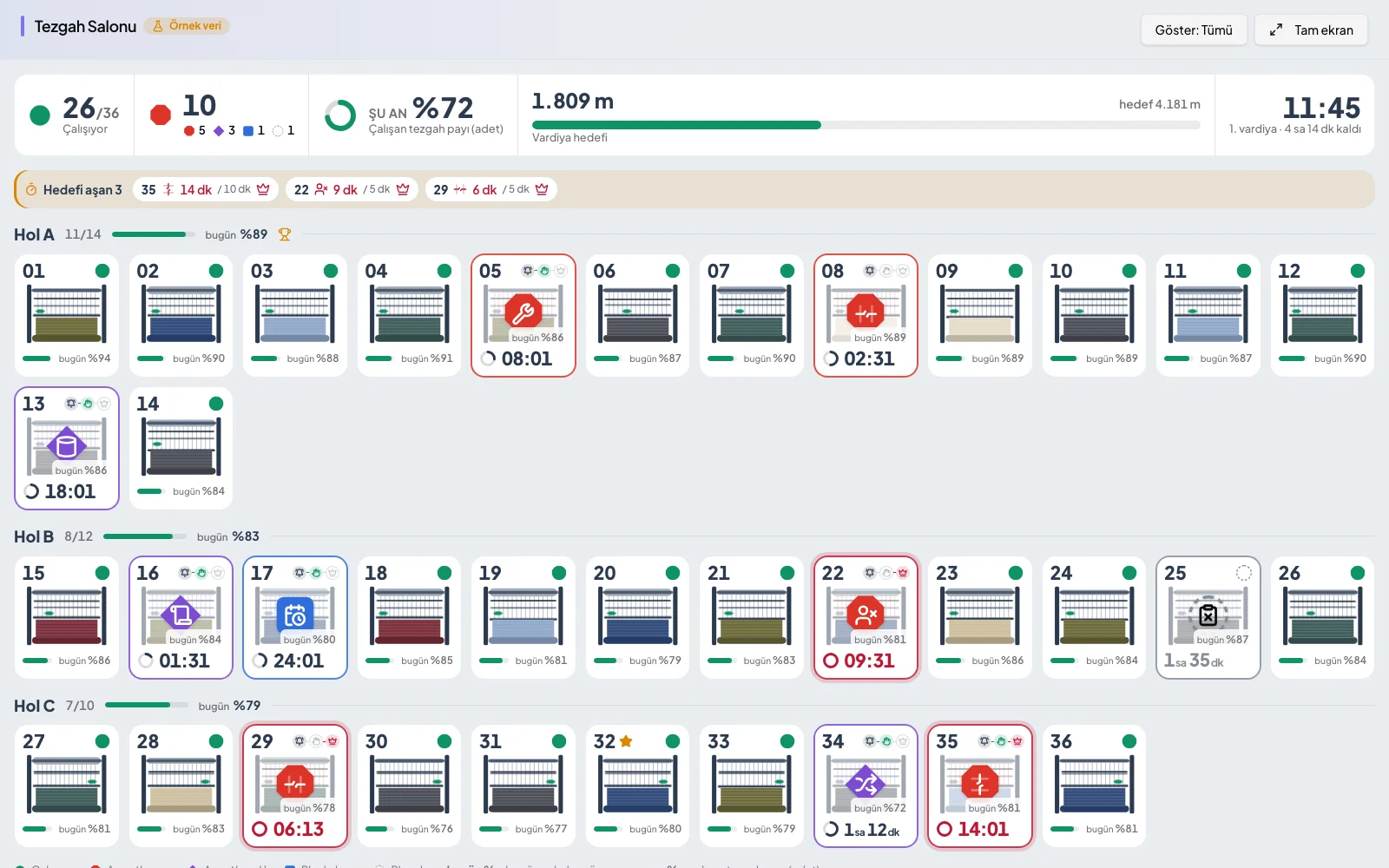Click the bugün %94 label on loom 01
This screenshot has height=868, width=1389.
coord(84,358)
